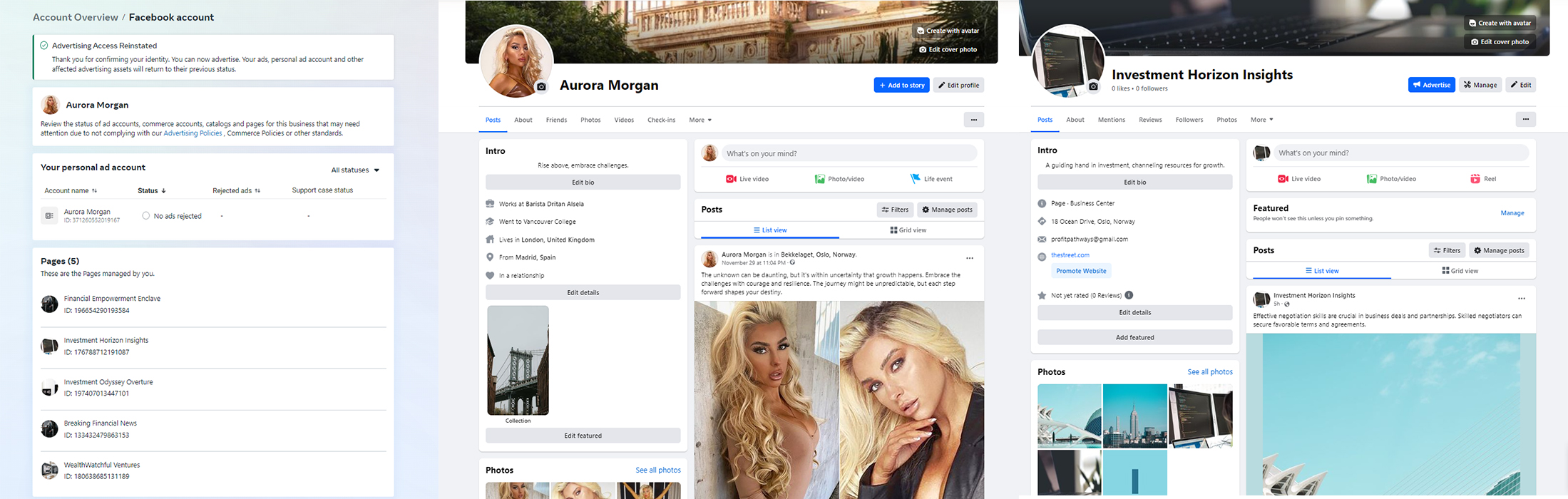Click camera icon on Investment Horizon Insights avatar
Screen dimensions: 1568x499
point(1093,87)
